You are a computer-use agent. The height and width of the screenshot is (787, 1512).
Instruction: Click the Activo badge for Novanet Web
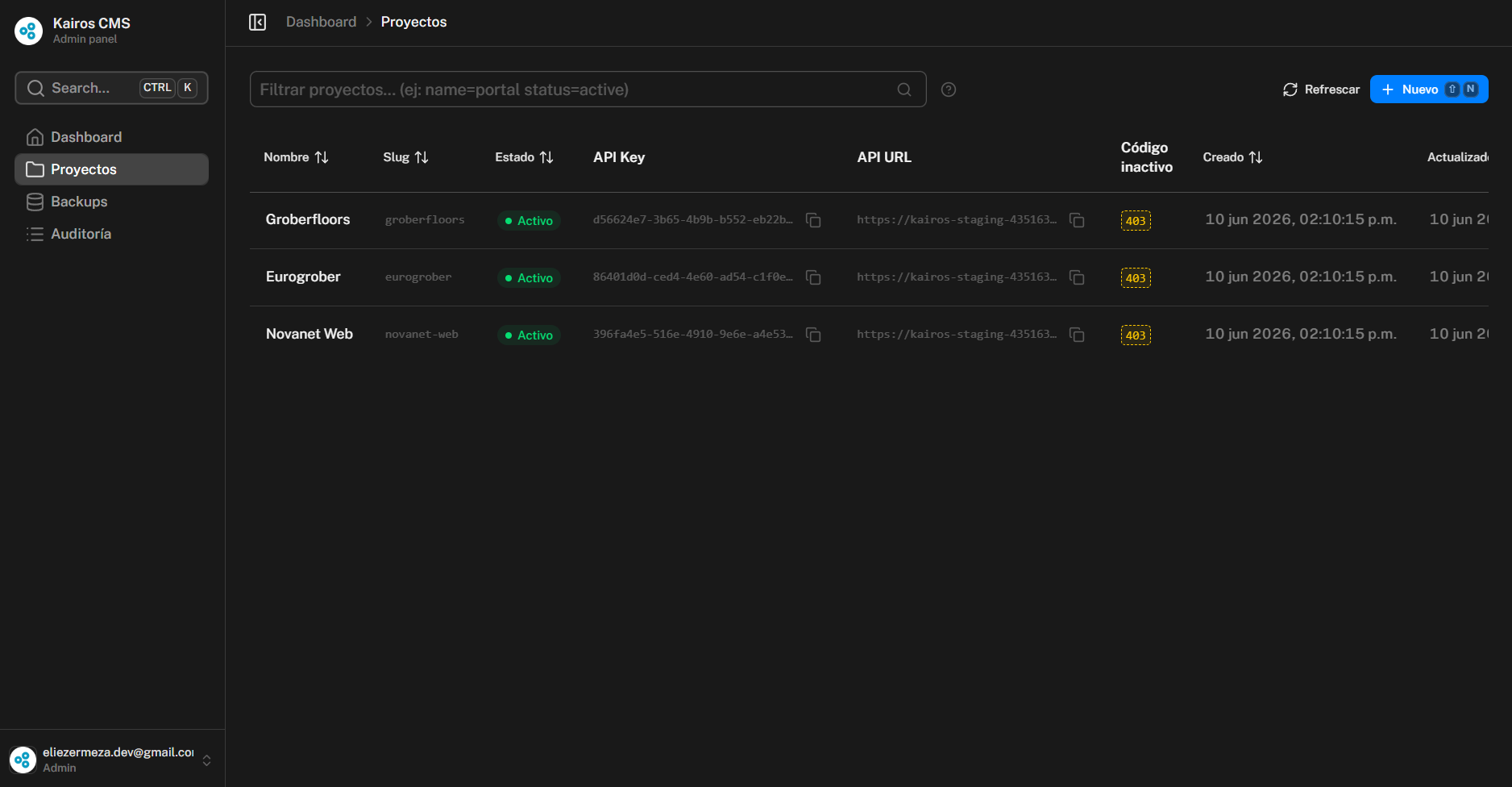[x=529, y=335]
